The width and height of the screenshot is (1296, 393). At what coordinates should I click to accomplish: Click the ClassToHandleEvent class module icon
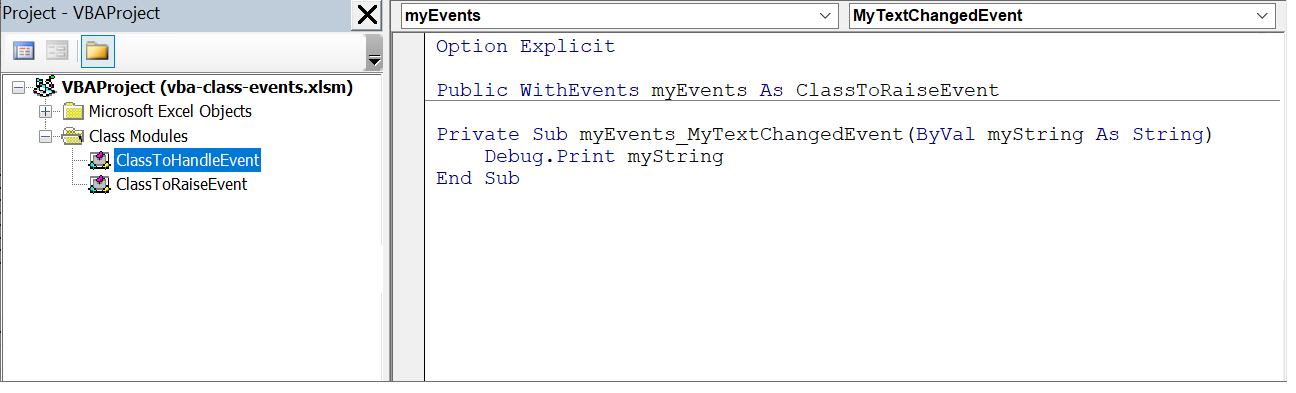(99, 160)
